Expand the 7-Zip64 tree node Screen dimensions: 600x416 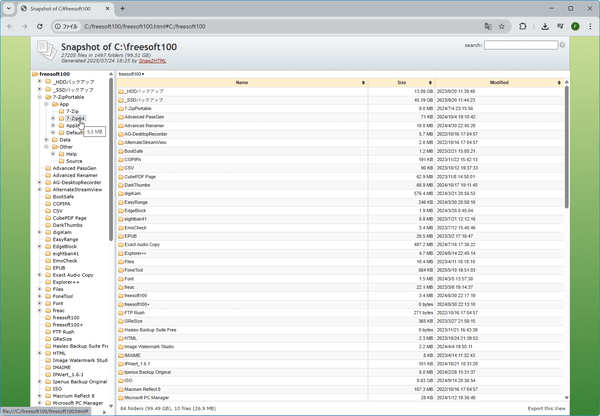tap(53, 118)
